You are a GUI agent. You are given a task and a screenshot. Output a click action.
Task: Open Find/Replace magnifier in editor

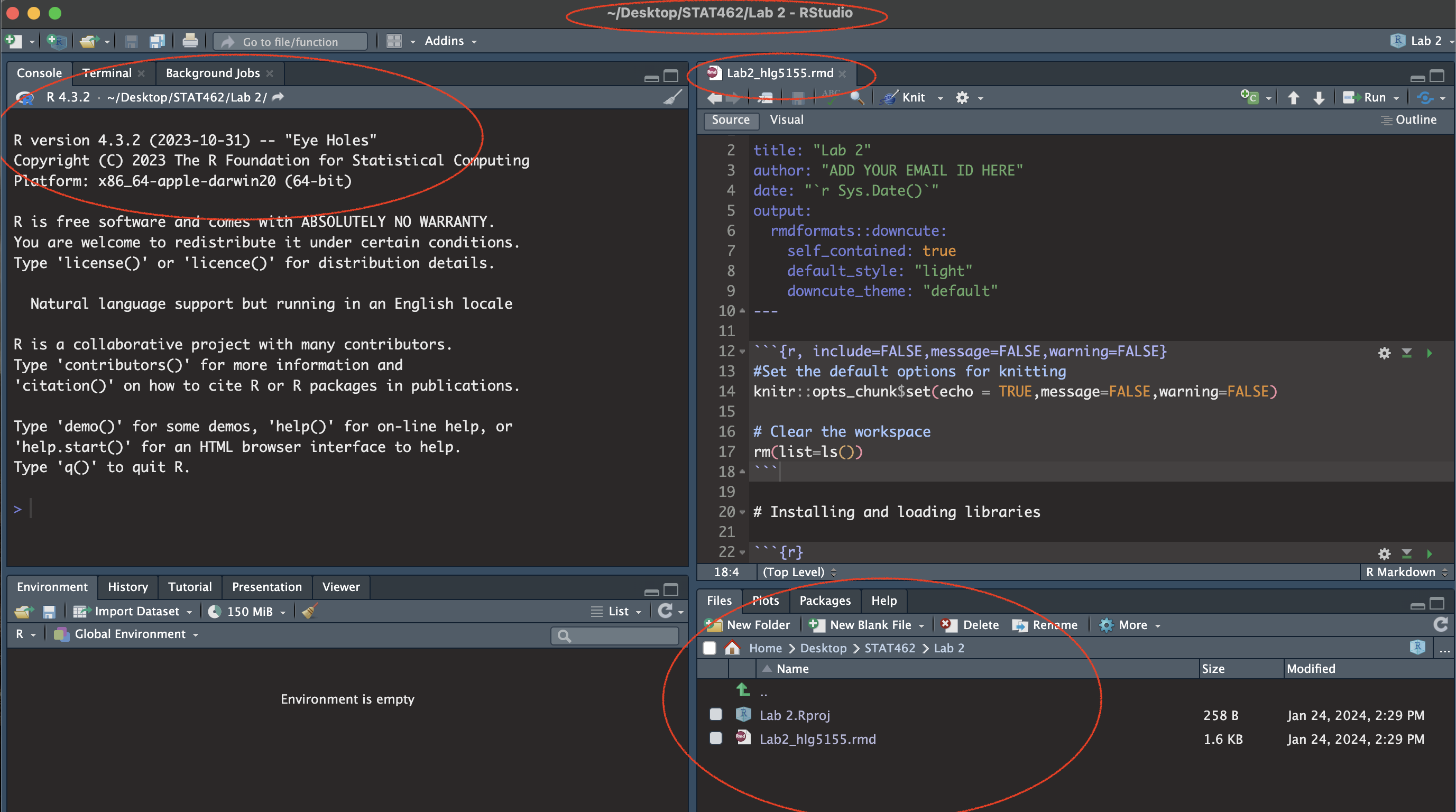pos(857,98)
